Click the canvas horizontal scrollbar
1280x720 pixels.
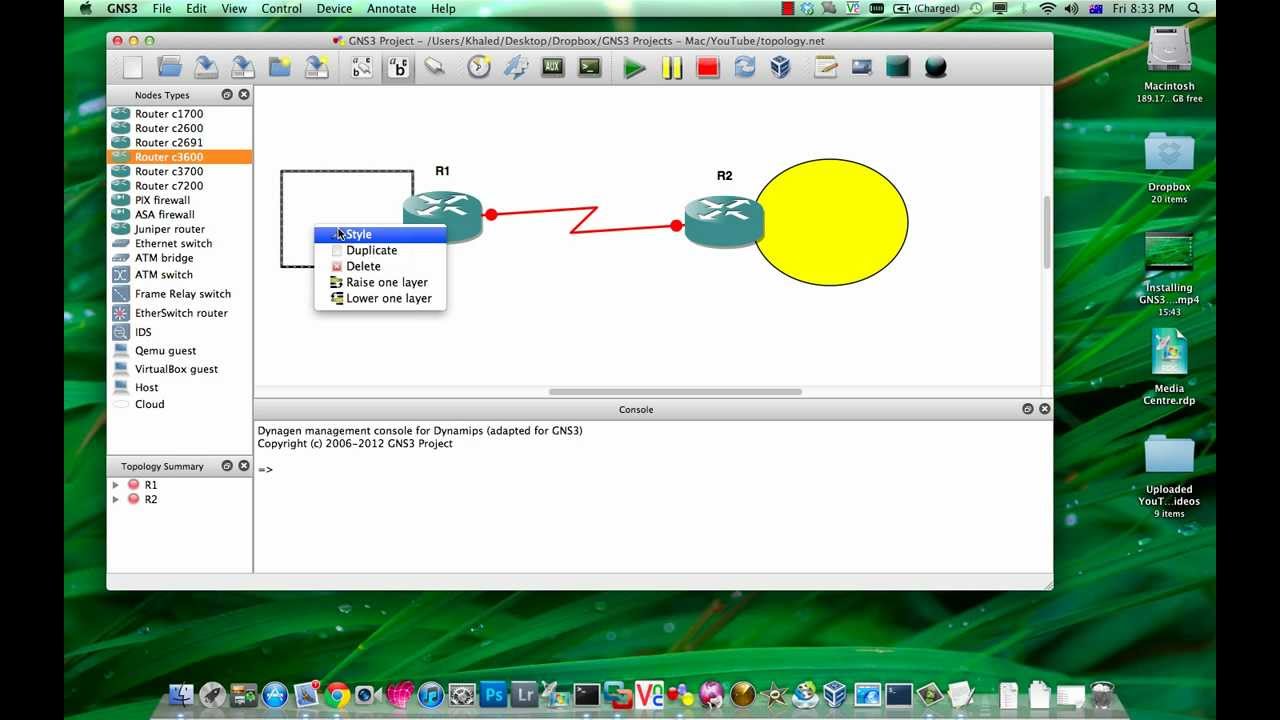tap(675, 391)
